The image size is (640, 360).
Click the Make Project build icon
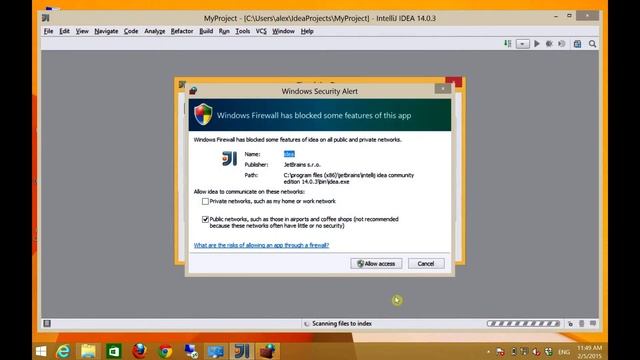pos(508,43)
